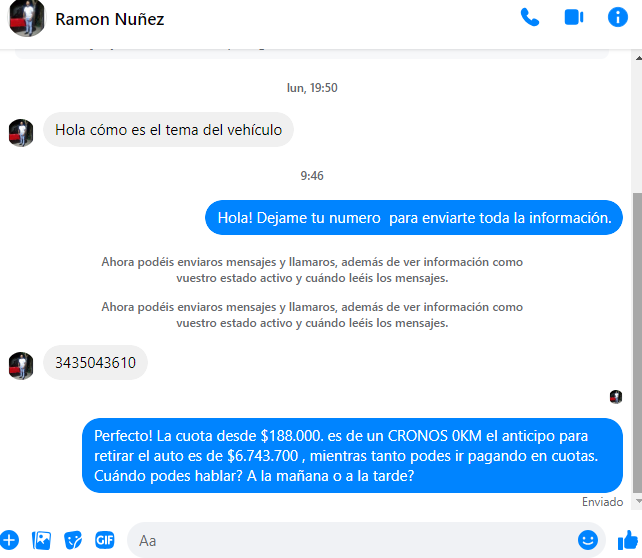Open the emoji picker
This screenshot has width=642, height=558.
588,540
